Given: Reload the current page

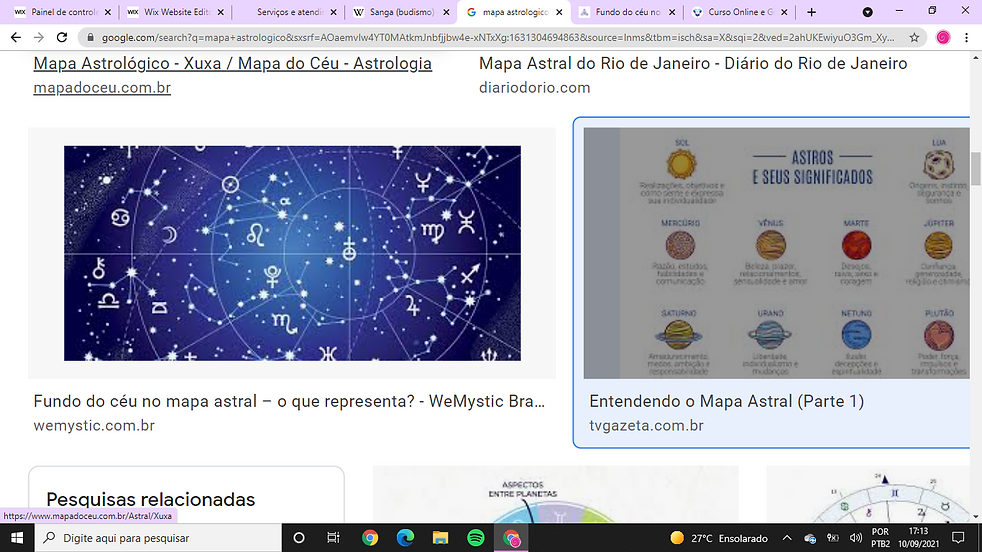Looking at the screenshot, I should (61, 38).
